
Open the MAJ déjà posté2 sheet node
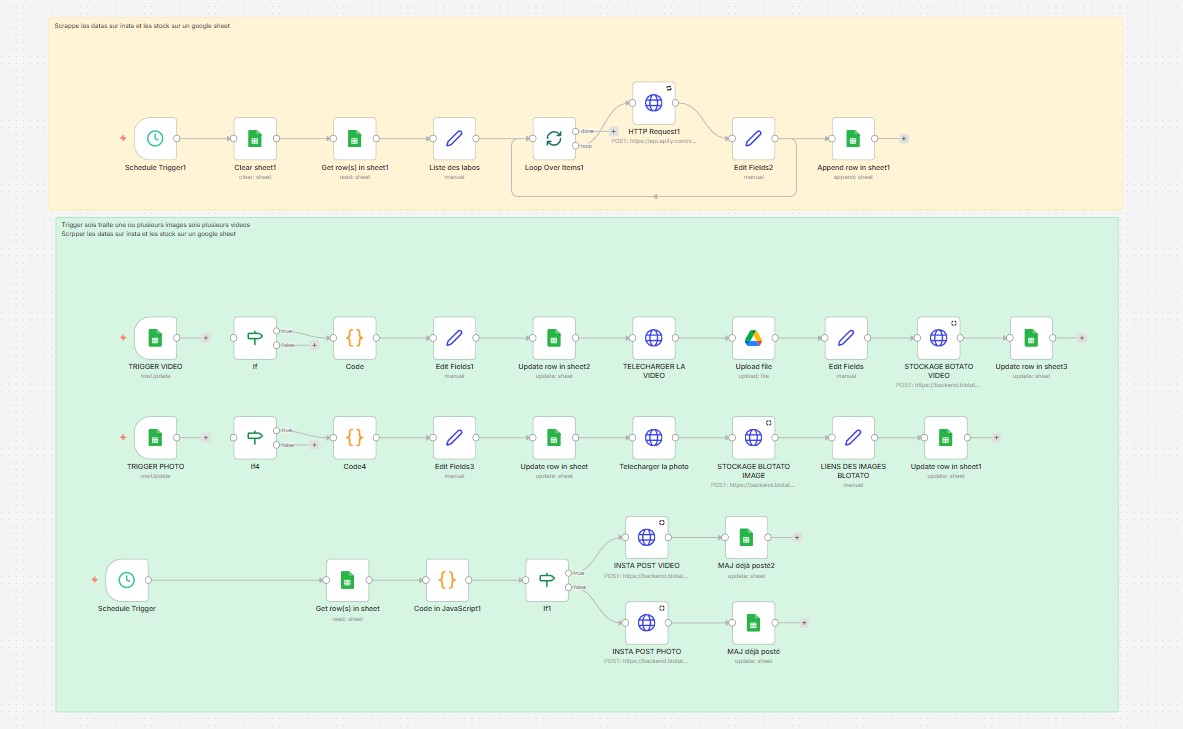coord(746,537)
